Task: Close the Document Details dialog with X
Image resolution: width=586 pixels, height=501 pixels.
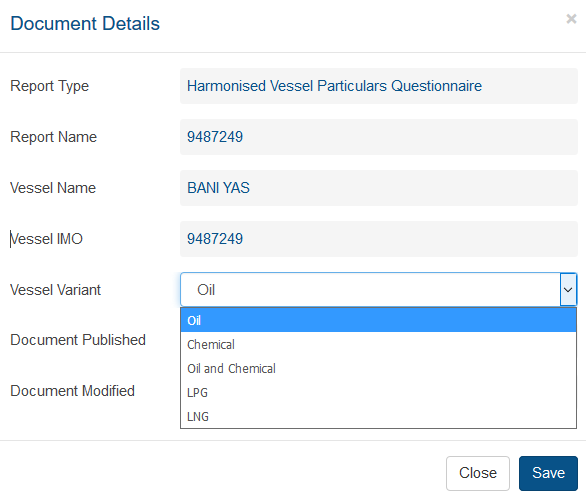Action: (x=571, y=19)
